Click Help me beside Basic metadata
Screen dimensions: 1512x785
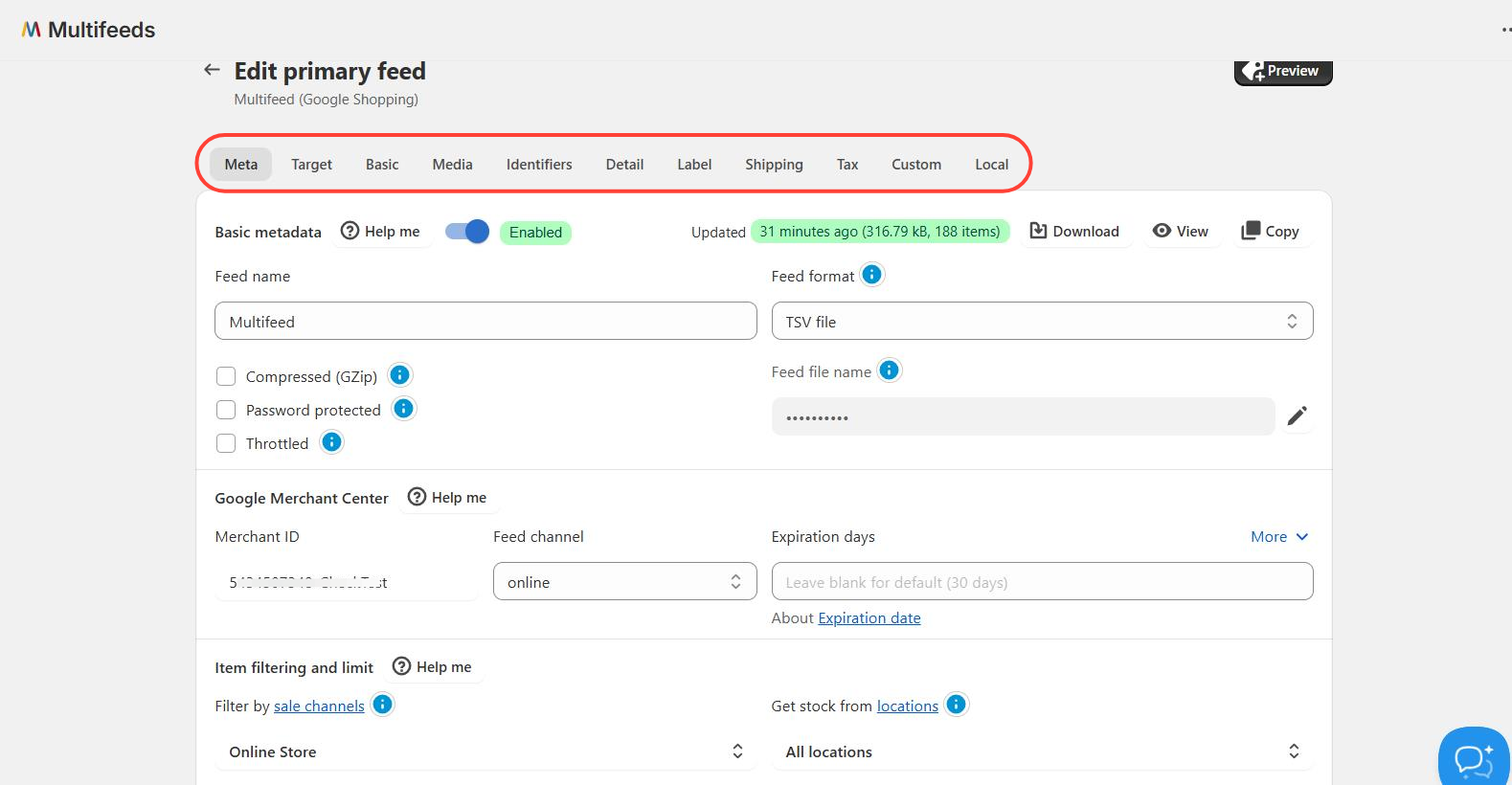point(381,232)
